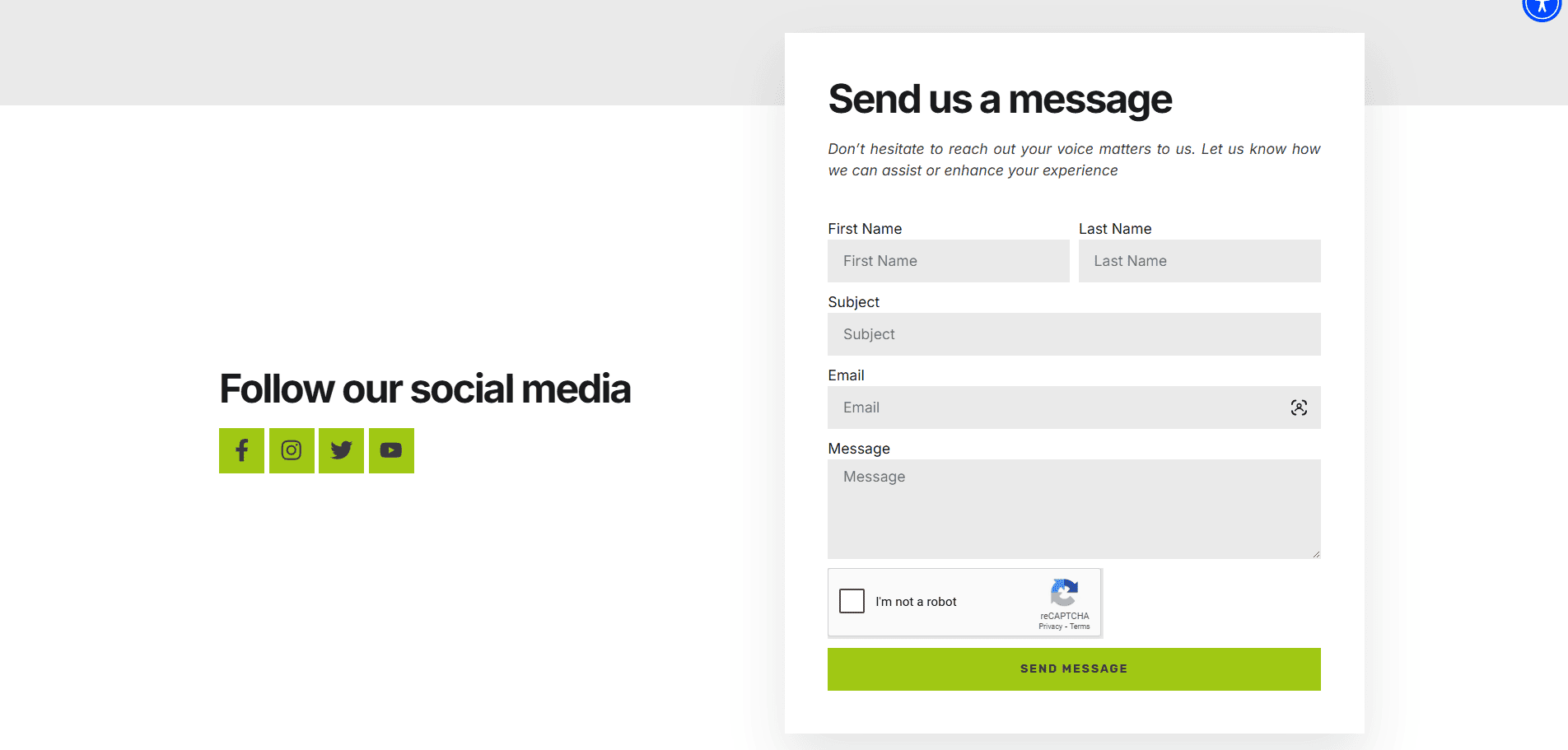Click into the Email input field
Screen dimensions: 1568x750
point(1074,408)
